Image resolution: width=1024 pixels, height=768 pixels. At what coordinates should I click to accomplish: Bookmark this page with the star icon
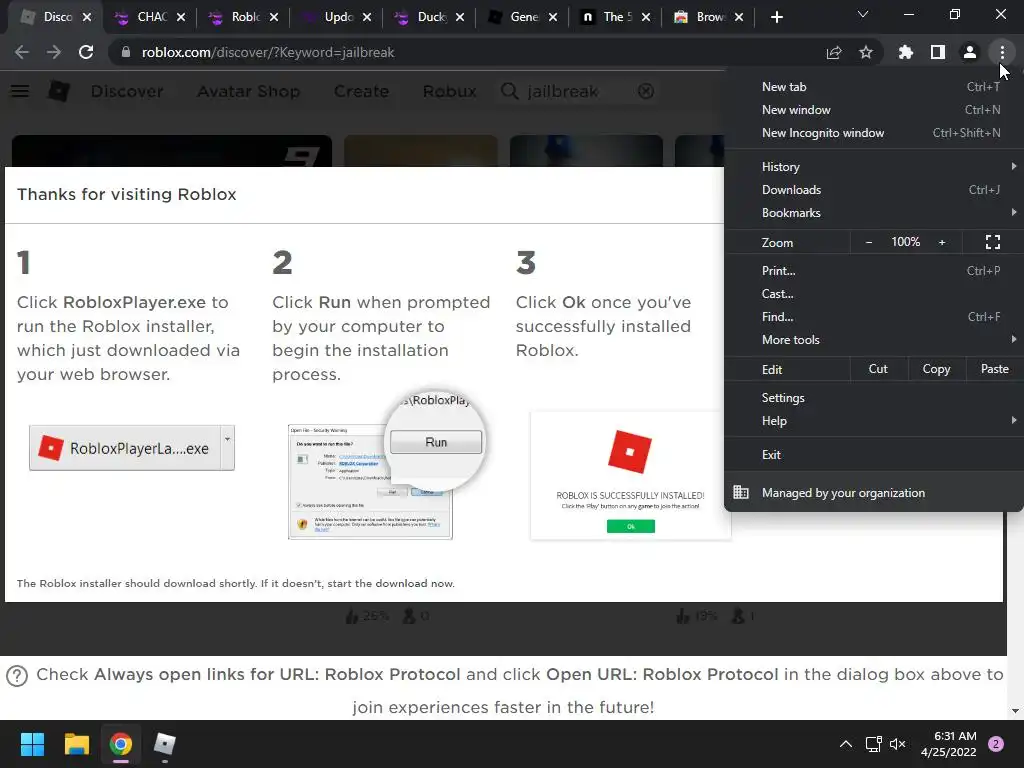866,52
